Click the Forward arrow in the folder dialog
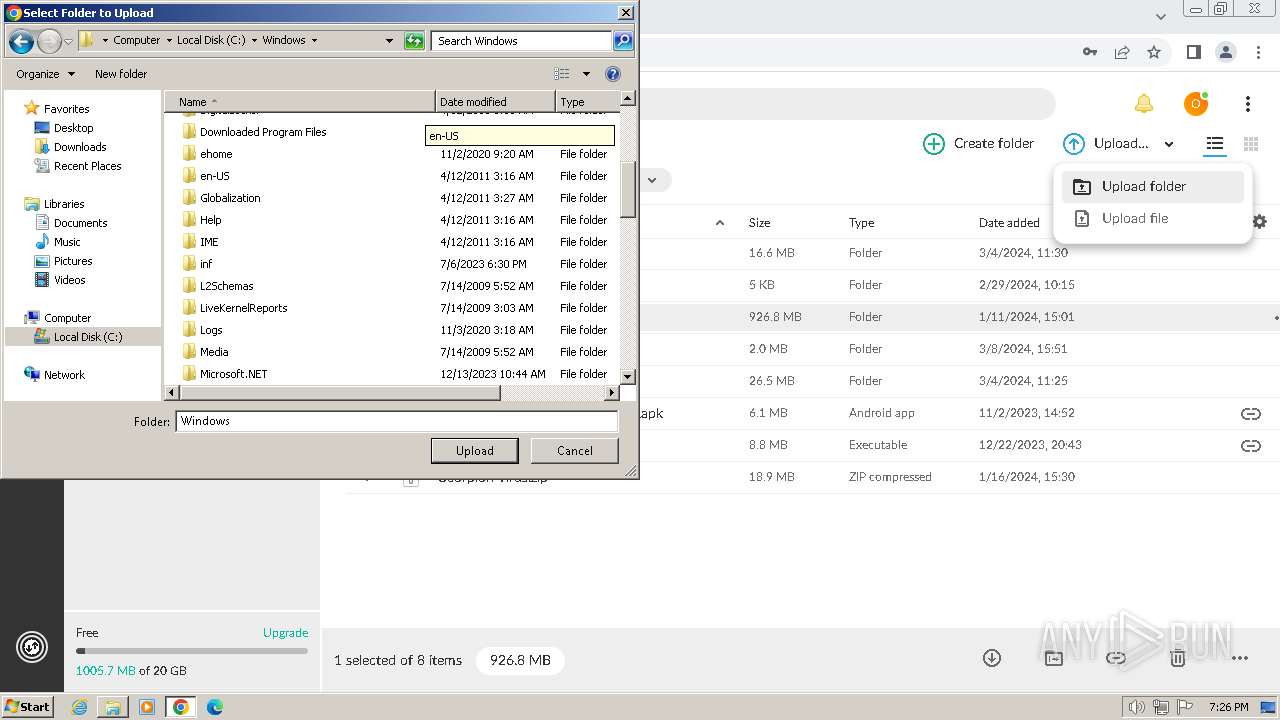 click(49, 41)
